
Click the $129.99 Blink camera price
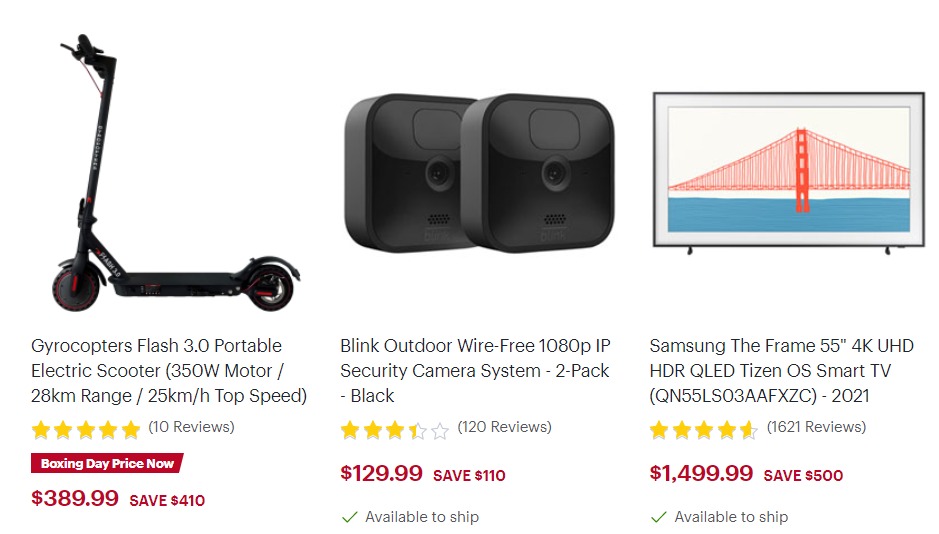click(x=381, y=474)
